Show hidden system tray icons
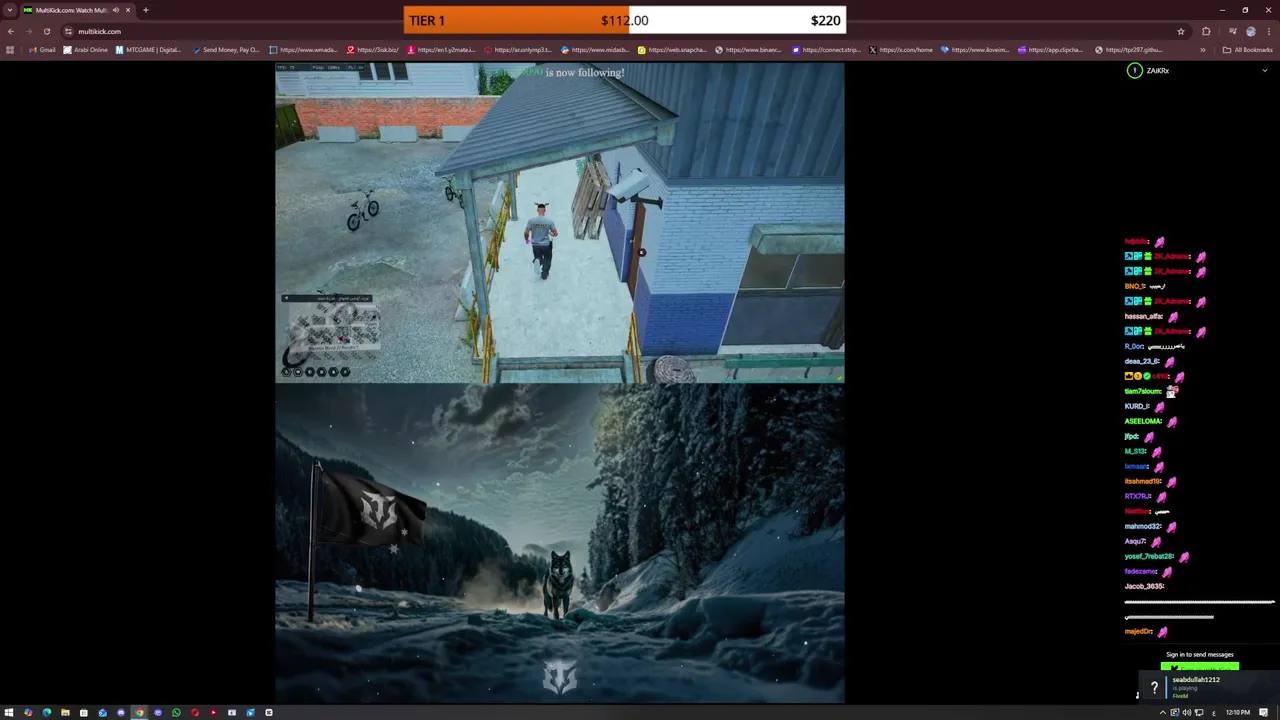Image resolution: width=1280 pixels, height=720 pixels. (x=1162, y=713)
